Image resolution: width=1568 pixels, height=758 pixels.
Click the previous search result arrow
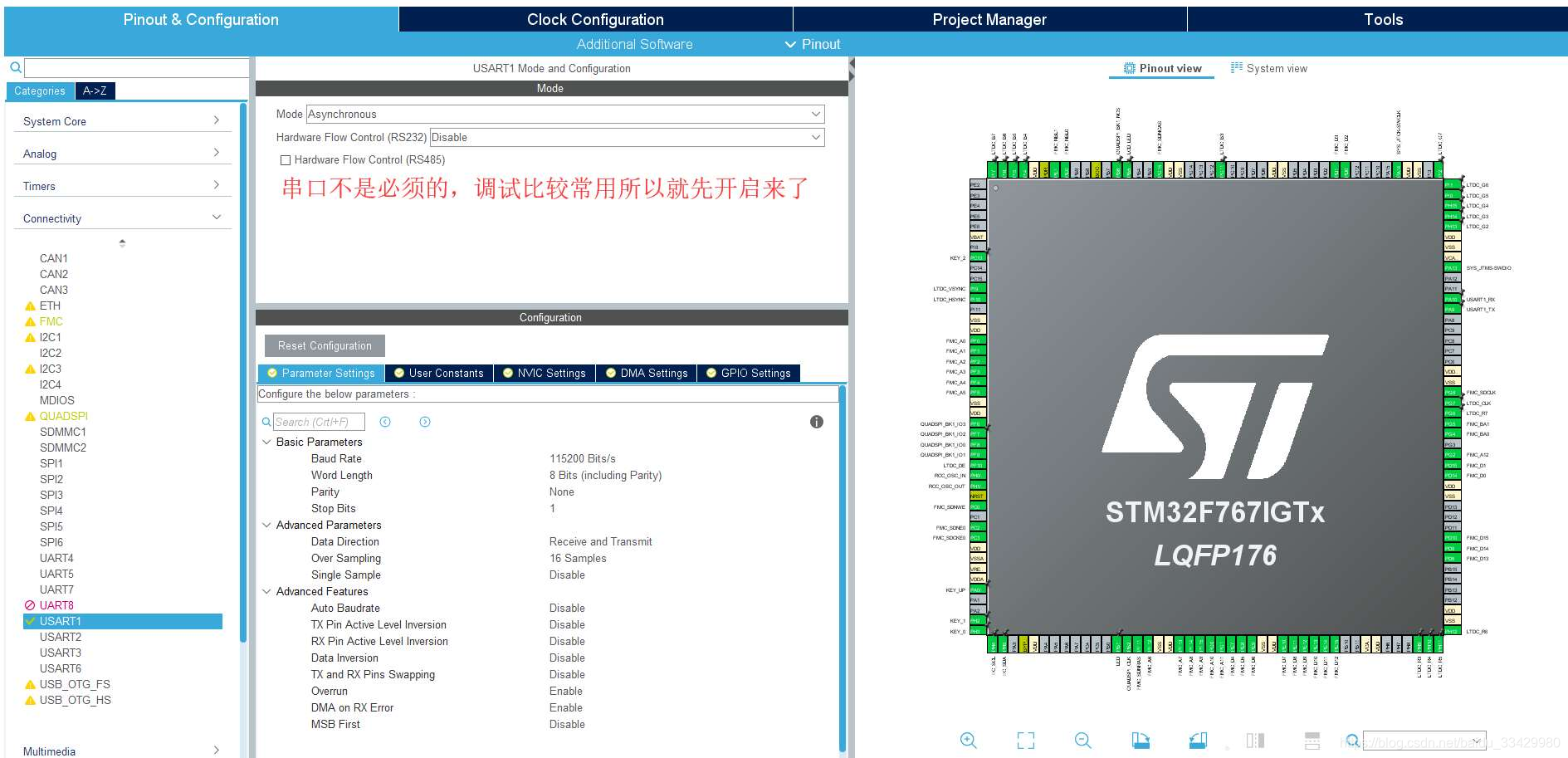click(x=385, y=422)
